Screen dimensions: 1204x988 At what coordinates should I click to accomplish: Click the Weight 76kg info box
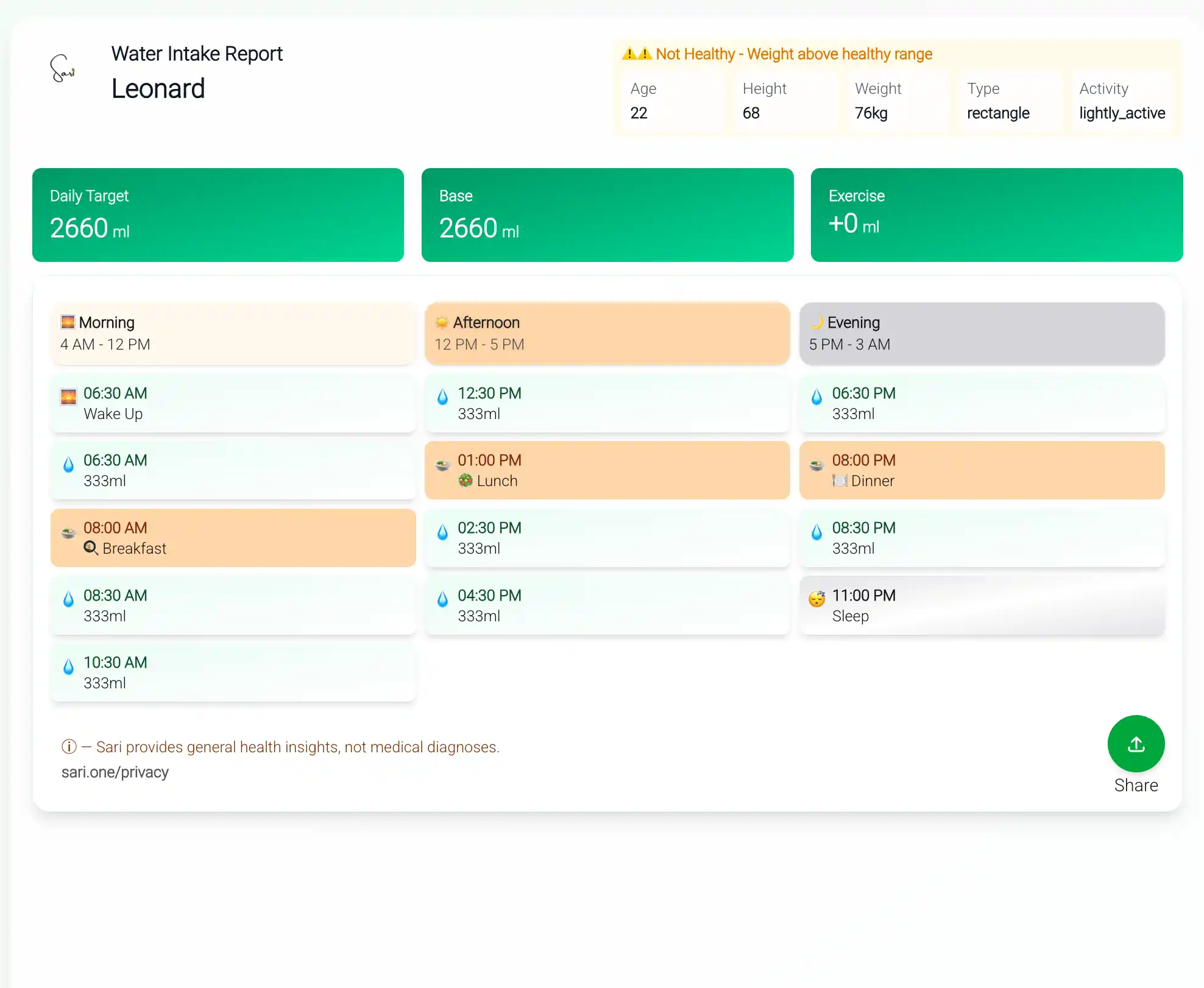pyautogui.click(x=897, y=101)
